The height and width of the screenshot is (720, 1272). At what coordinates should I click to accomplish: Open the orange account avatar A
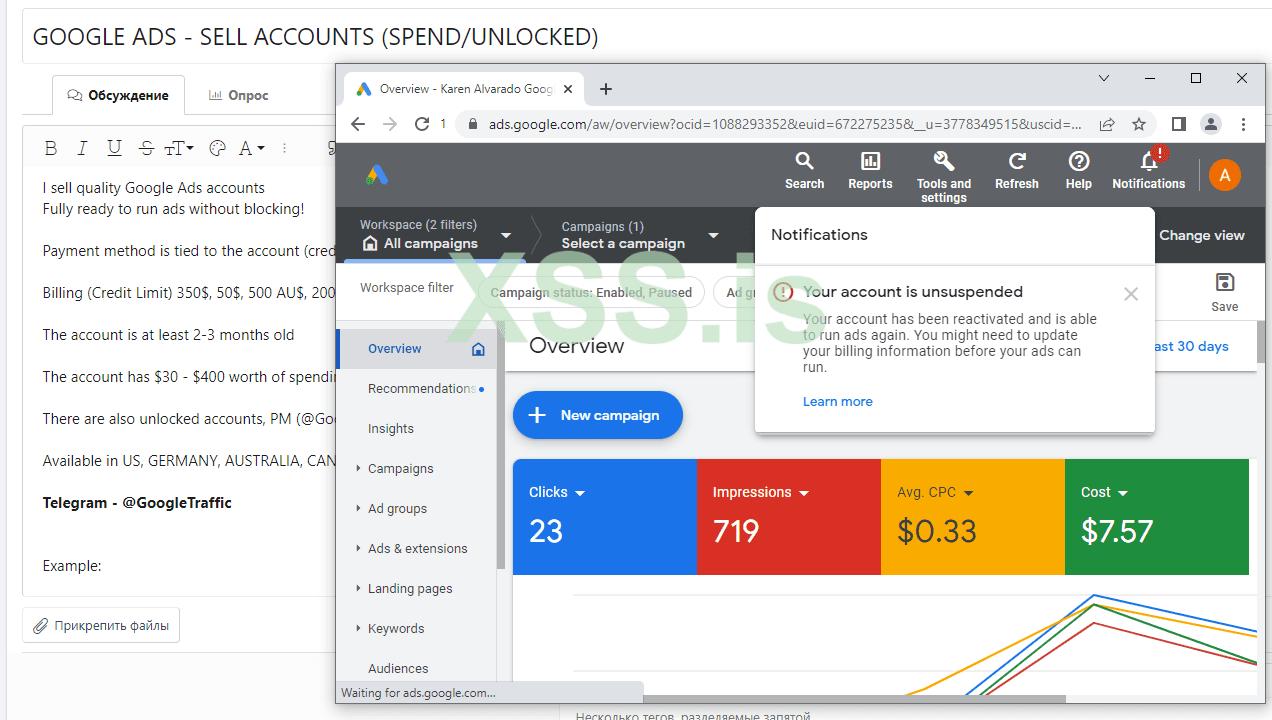coord(1225,175)
